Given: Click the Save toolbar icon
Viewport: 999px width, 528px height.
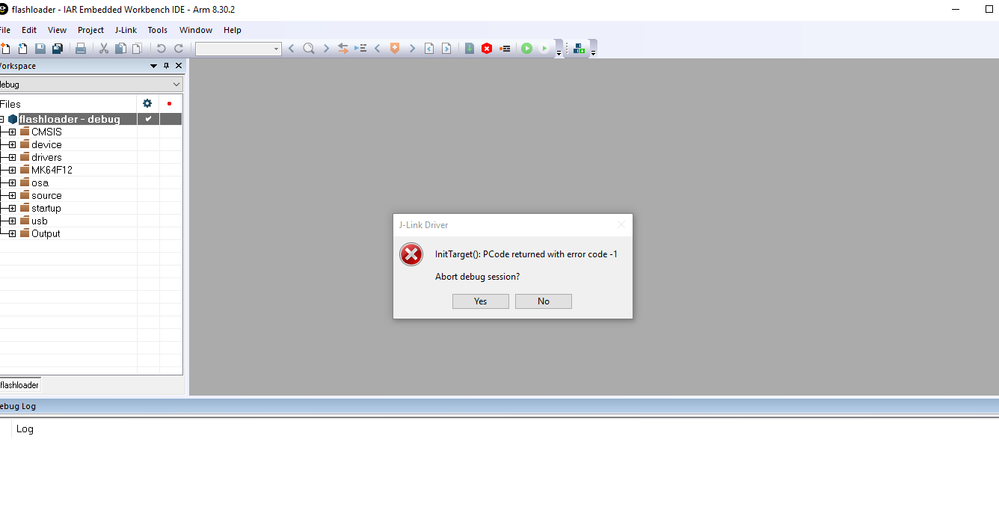Looking at the screenshot, I should pos(40,48).
